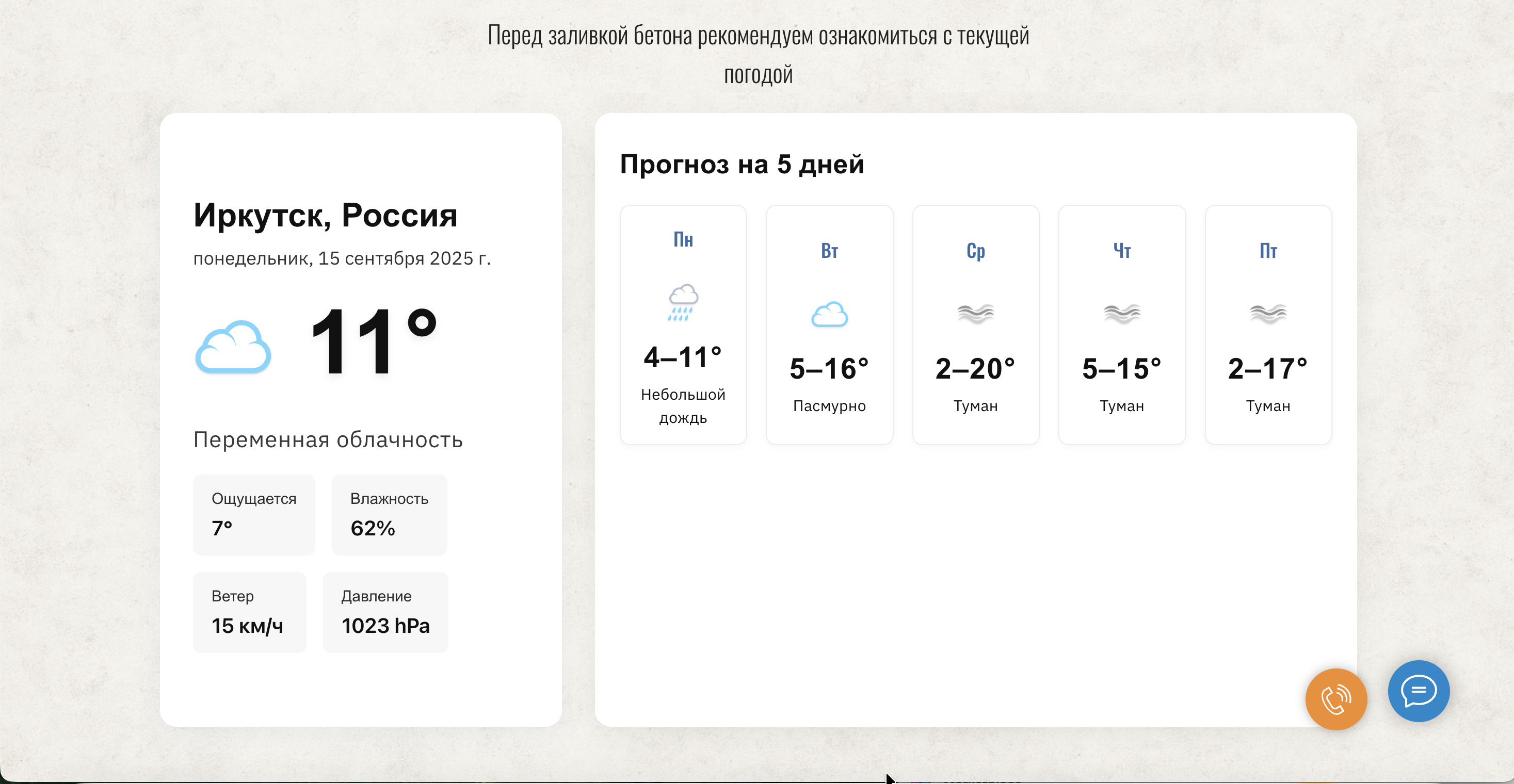This screenshot has width=1514, height=784.
Task: Select the Чт day label
Action: tap(1122, 251)
